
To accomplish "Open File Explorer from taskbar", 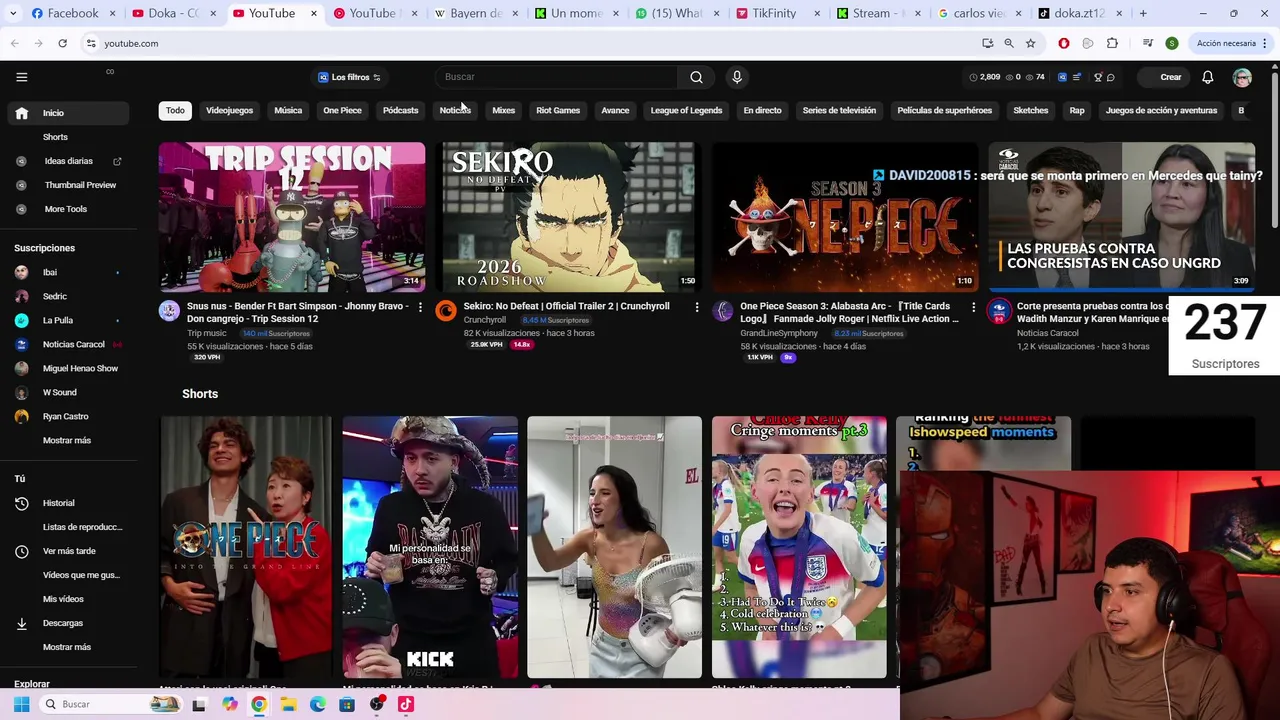I will click(x=288, y=704).
